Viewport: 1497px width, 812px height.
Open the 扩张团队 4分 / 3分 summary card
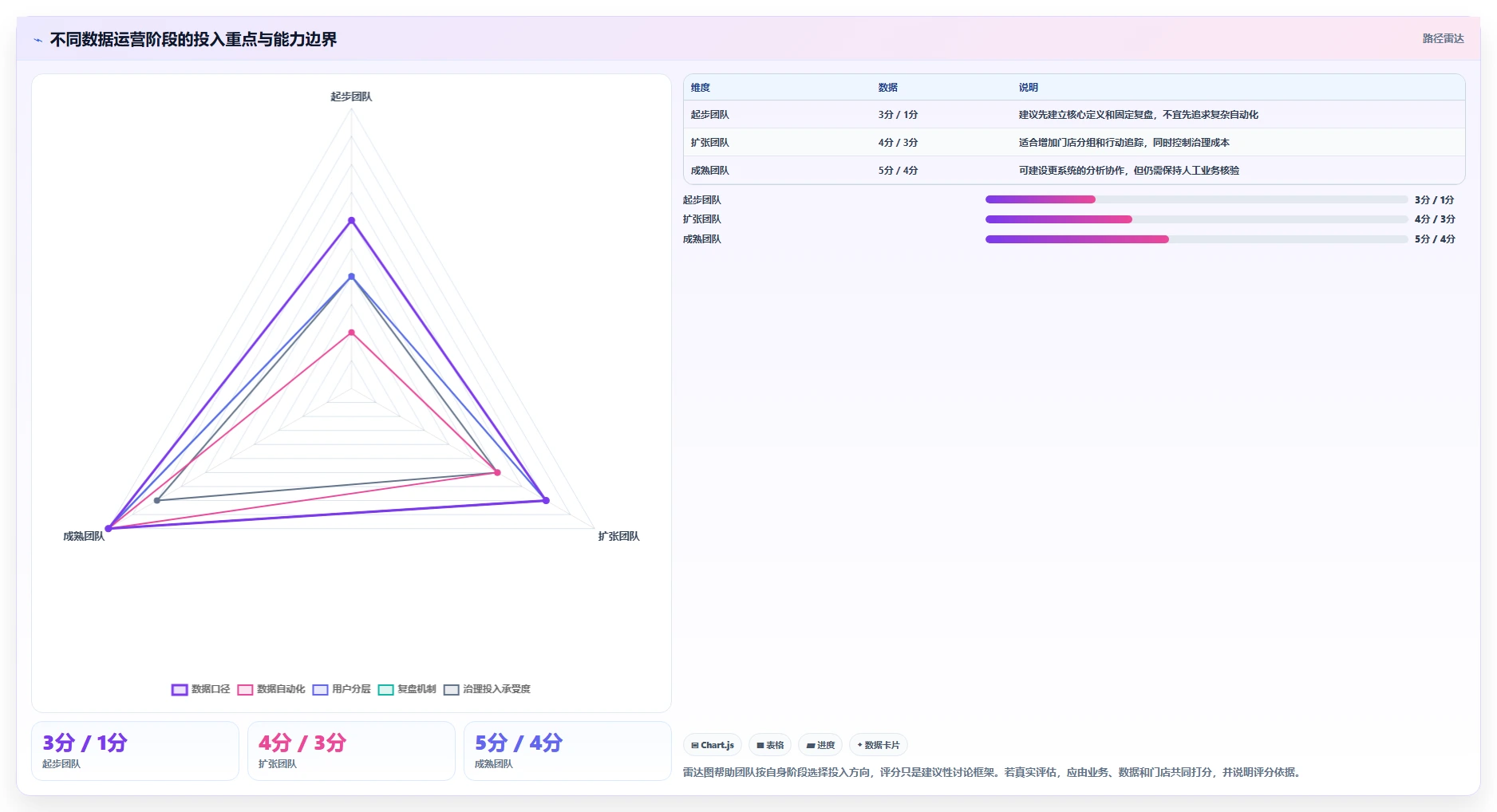coord(351,751)
